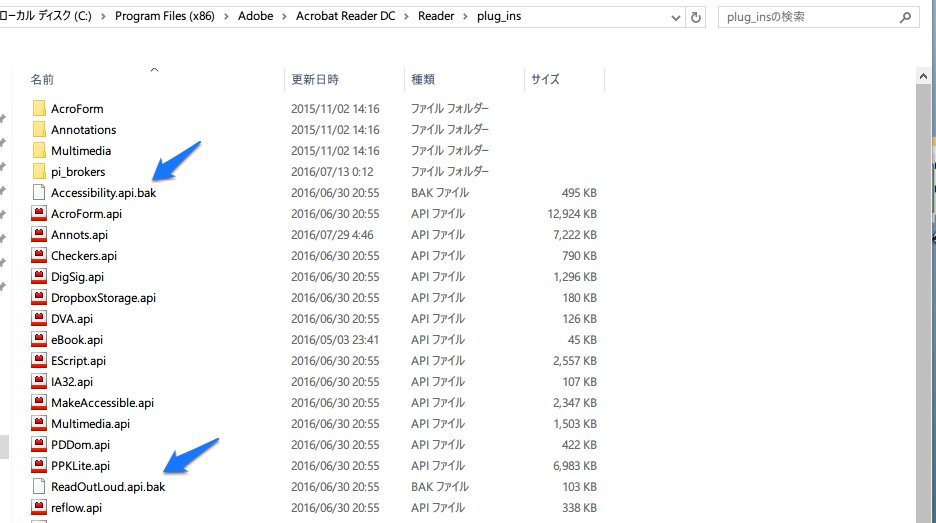936x523 pixels.
Task: Click the refresh button beside address bar
Action: pos(695,17)
